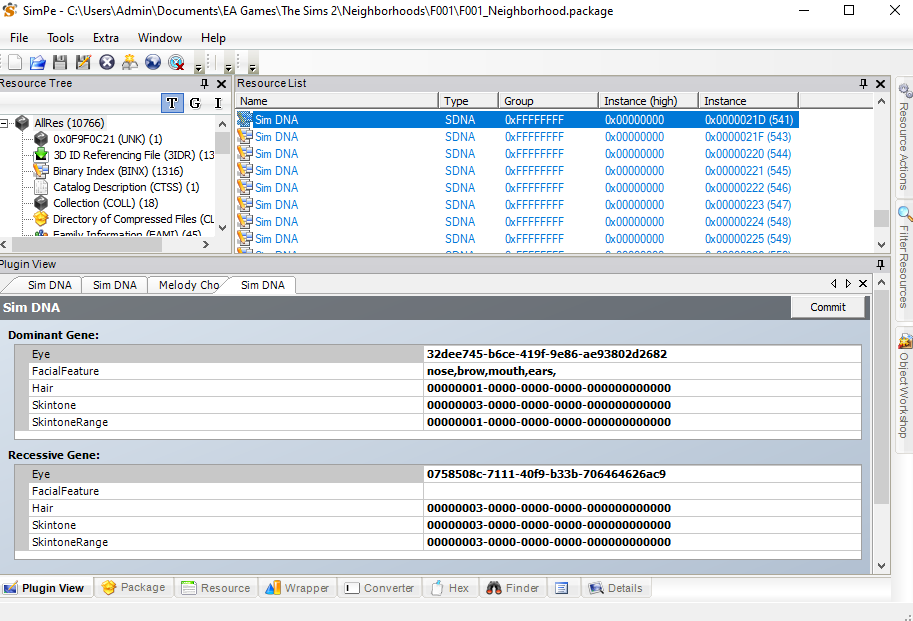Switch to Hex bottom tab
Image resolution: width=913 pixels, height=621 pixels.
coord(450,588)
